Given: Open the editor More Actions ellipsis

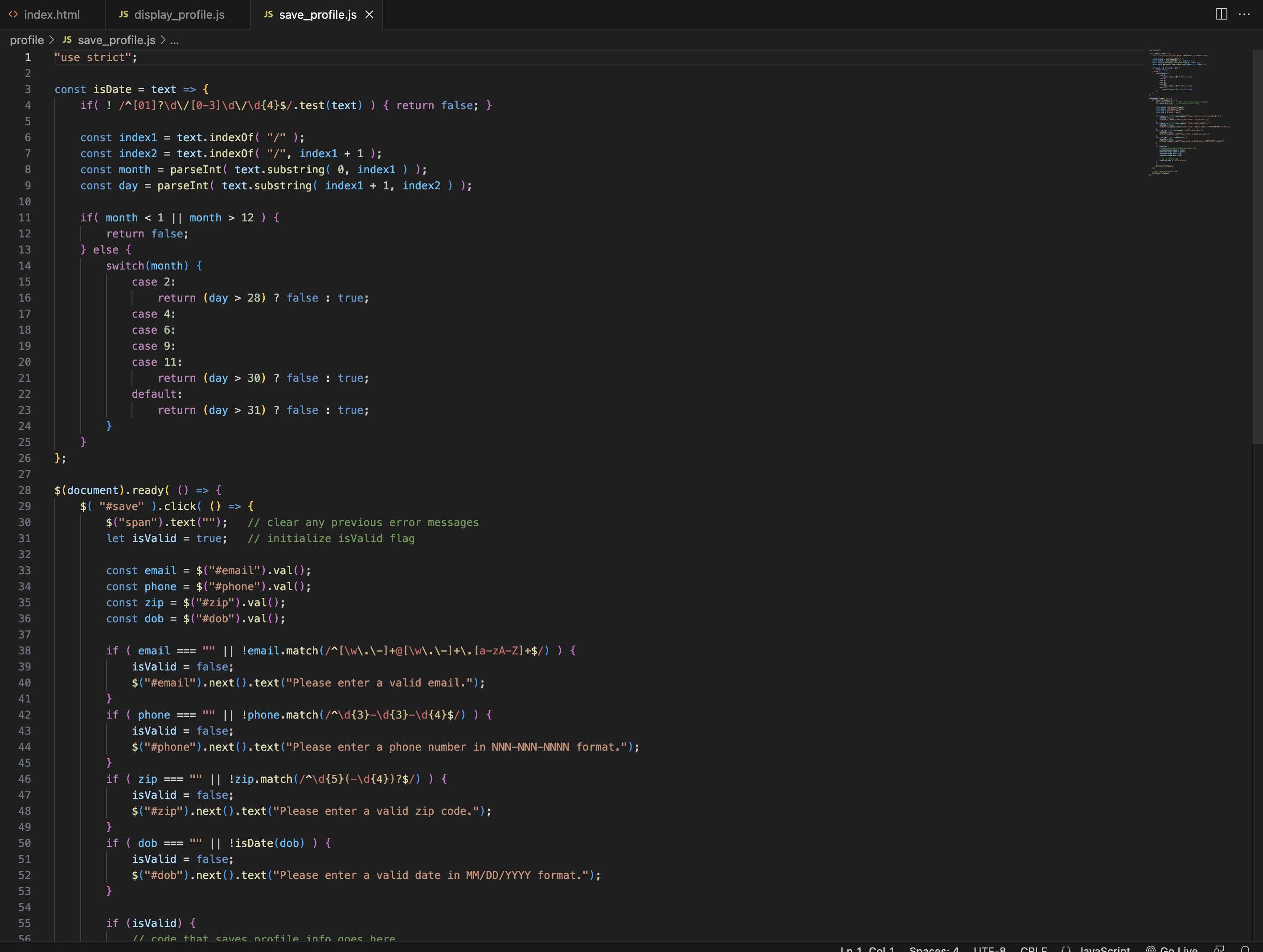Looking at the screenshot, I should click(x=1244, y=14).
